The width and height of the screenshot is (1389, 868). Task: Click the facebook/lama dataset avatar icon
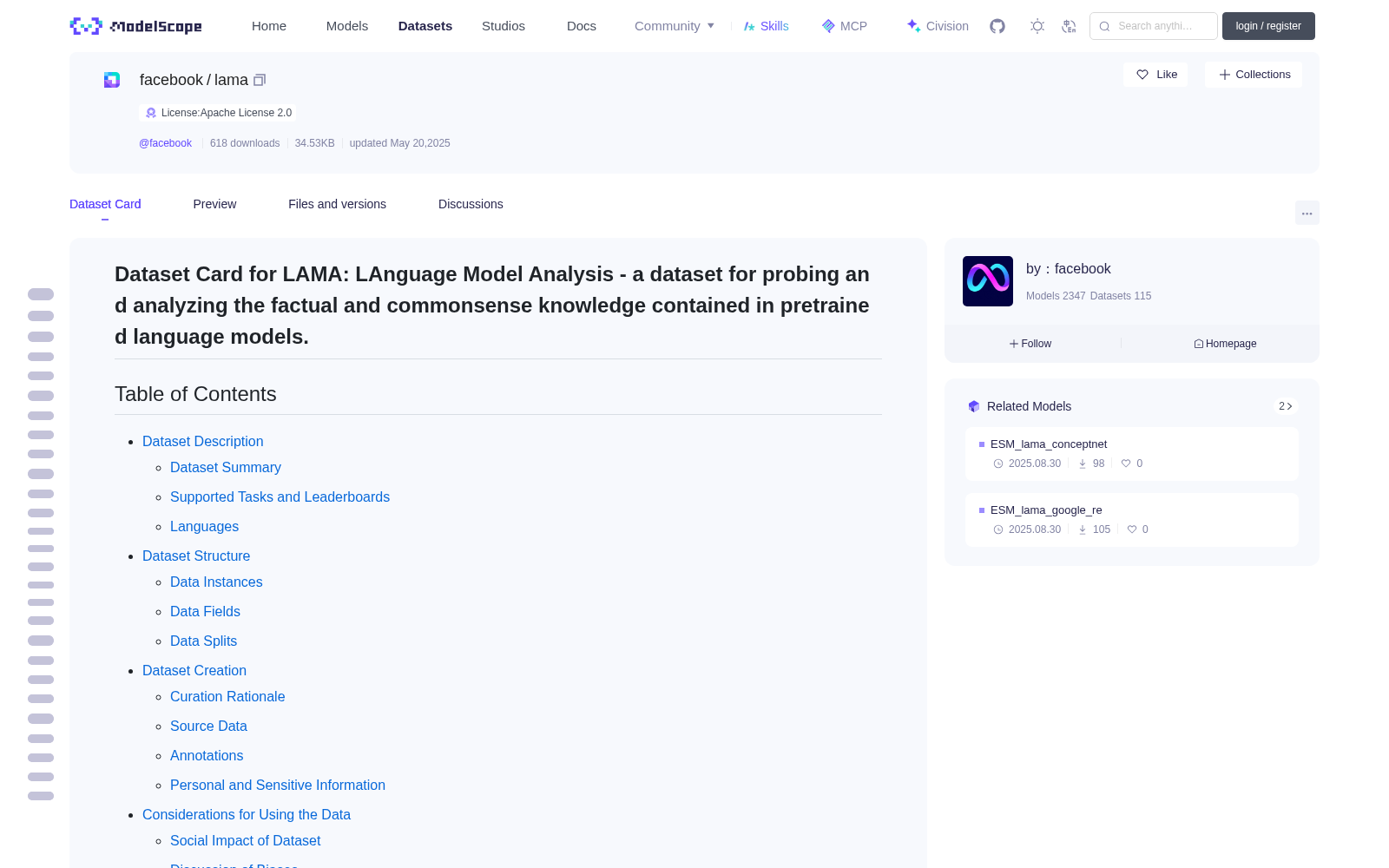pos(112,80)
